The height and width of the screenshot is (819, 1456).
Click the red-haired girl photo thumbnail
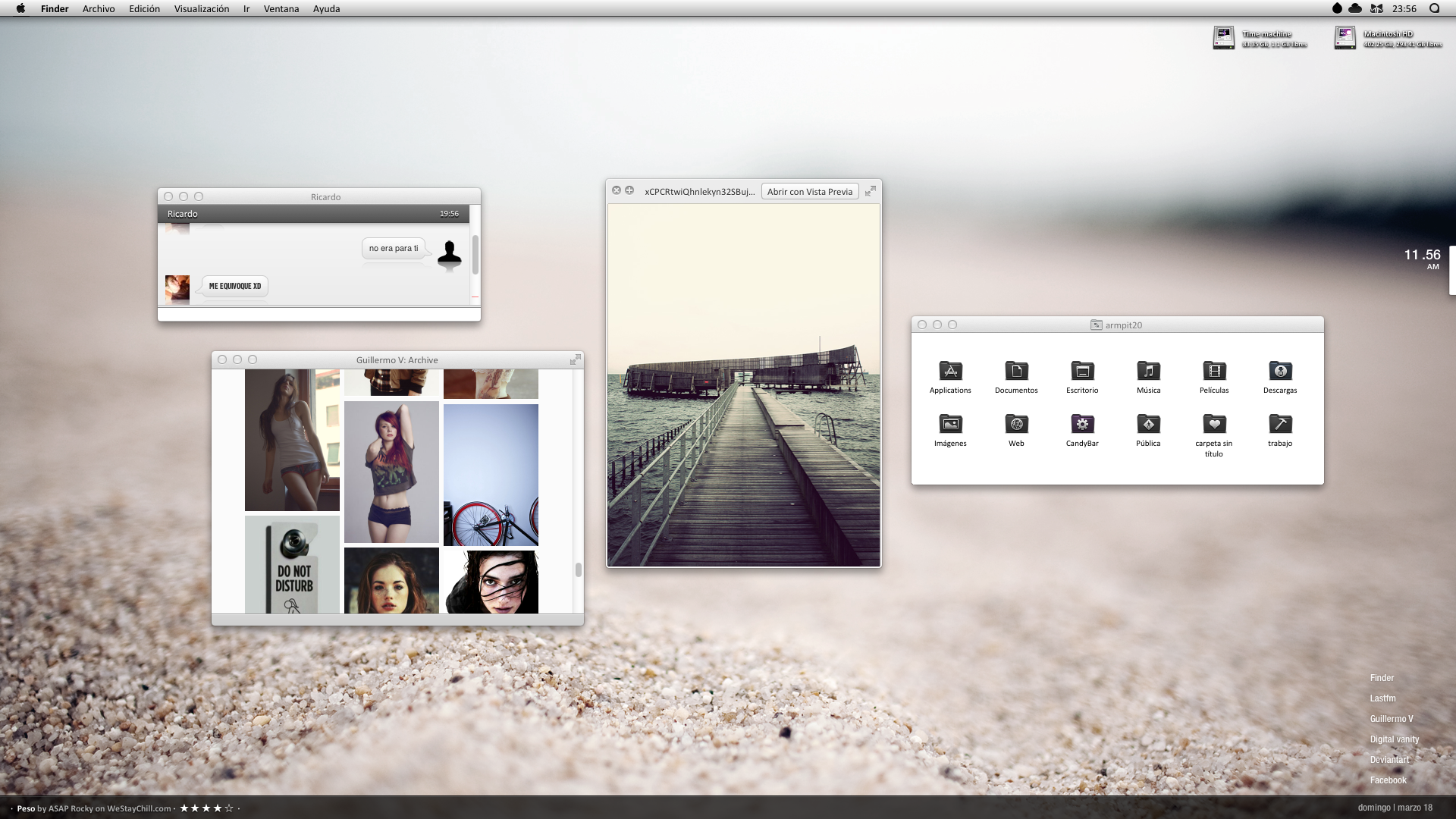tap(391, 472)
